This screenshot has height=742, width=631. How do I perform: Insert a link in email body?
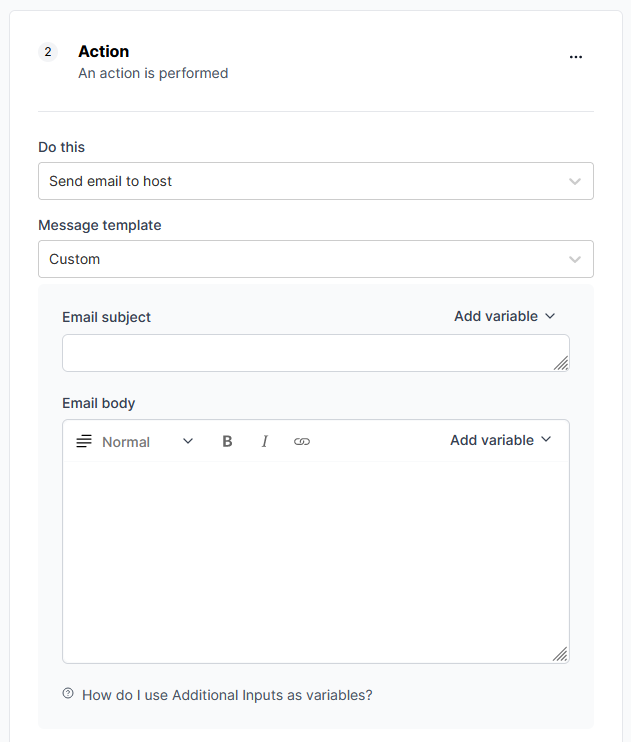click(x=302, y=442)
